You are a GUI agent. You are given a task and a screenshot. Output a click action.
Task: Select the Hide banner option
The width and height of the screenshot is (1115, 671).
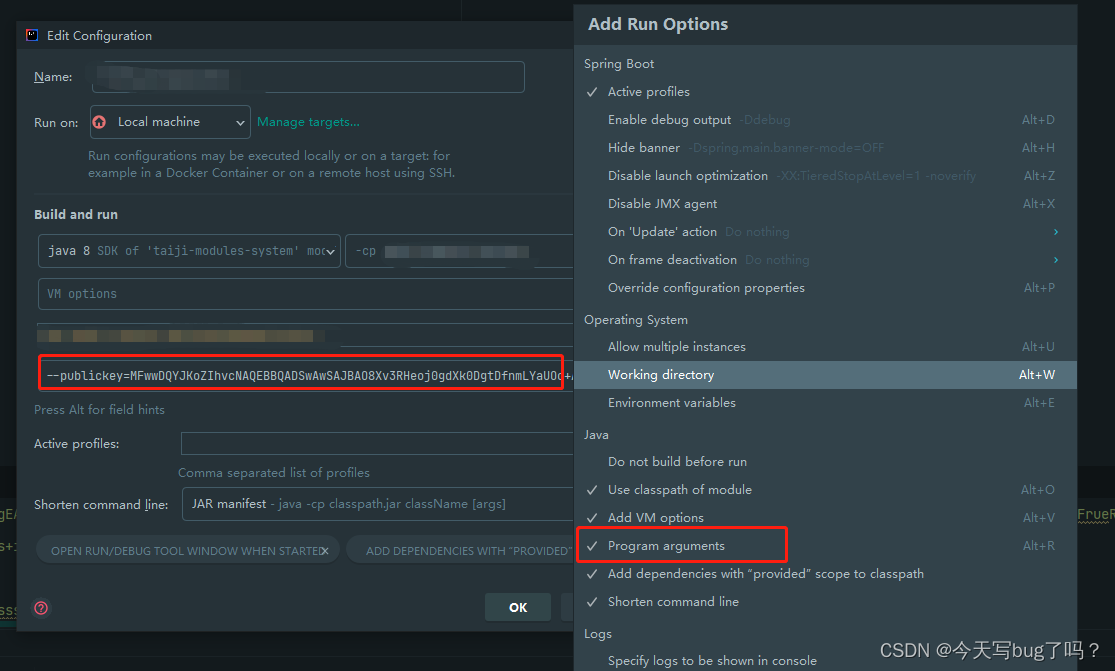[x=825, y=148]
